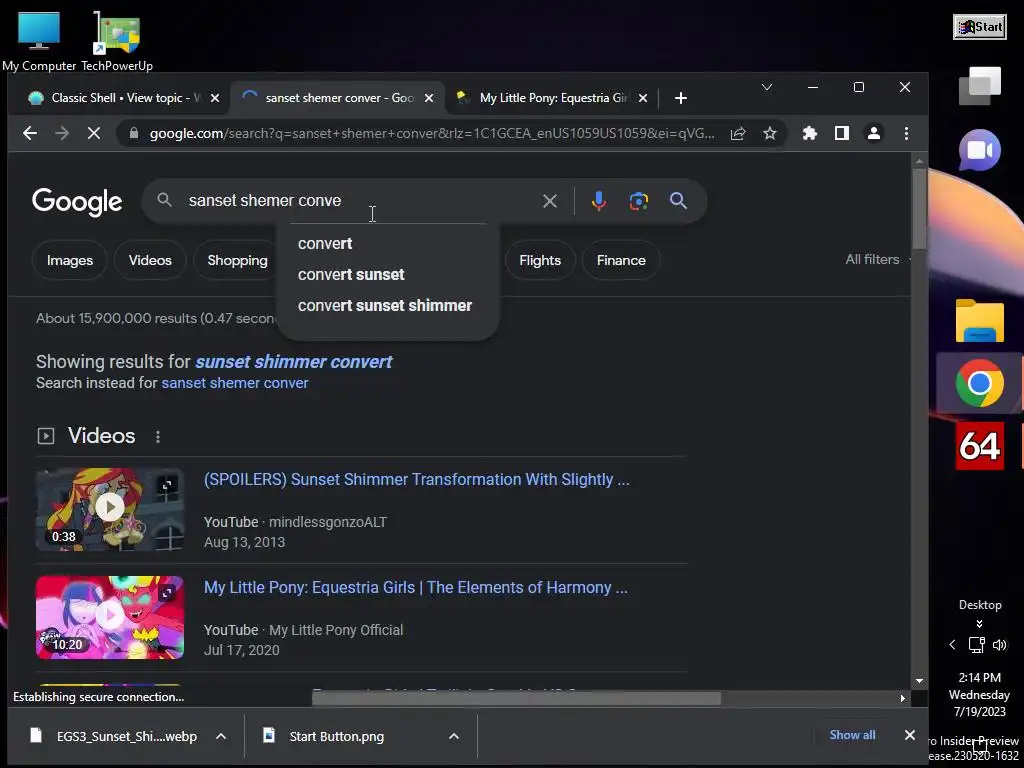Filter results by Flights
Viewport: 1024px width, 768px height.
click(540, 261)
